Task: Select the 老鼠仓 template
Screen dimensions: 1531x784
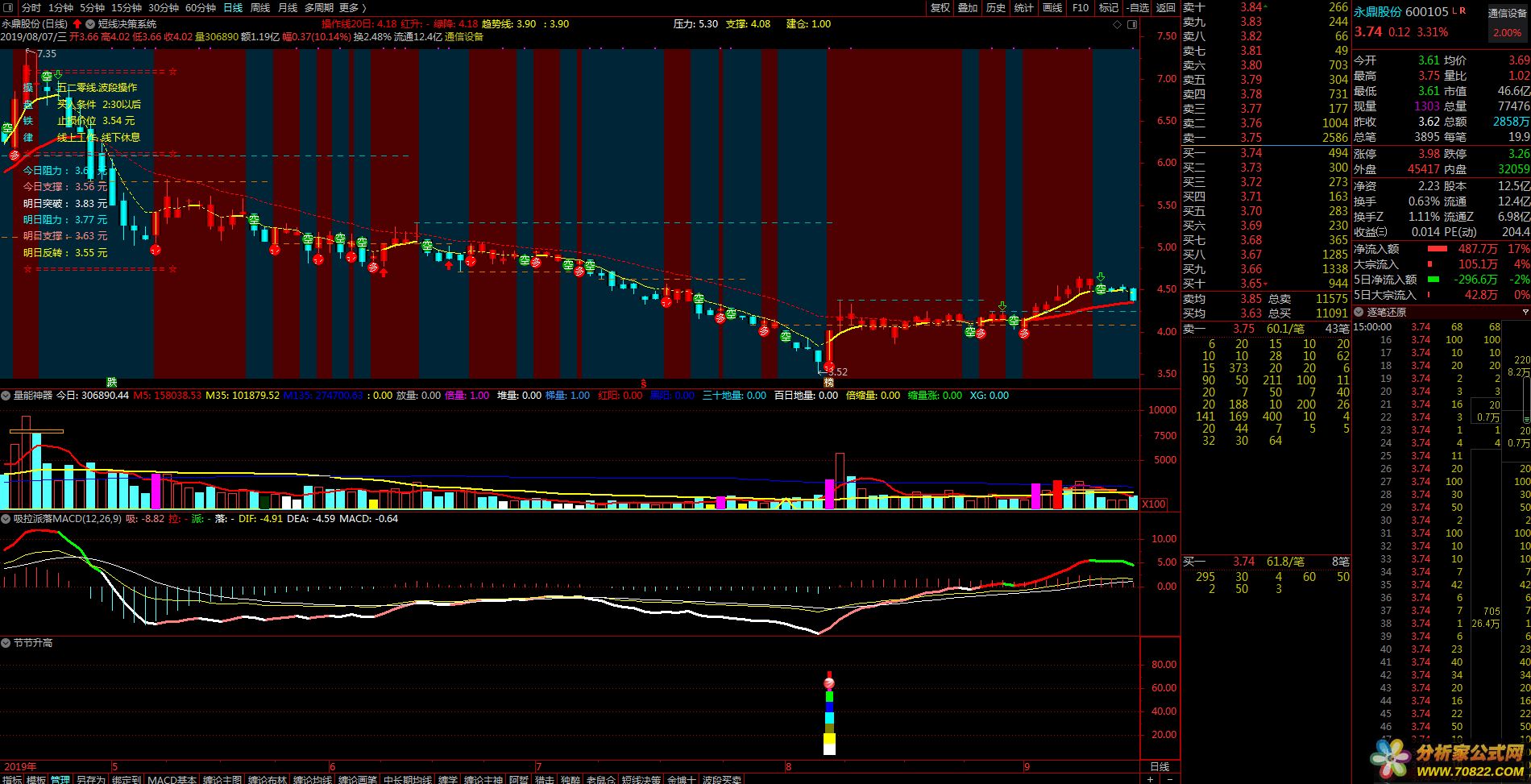Action: (x=601, y=779)
